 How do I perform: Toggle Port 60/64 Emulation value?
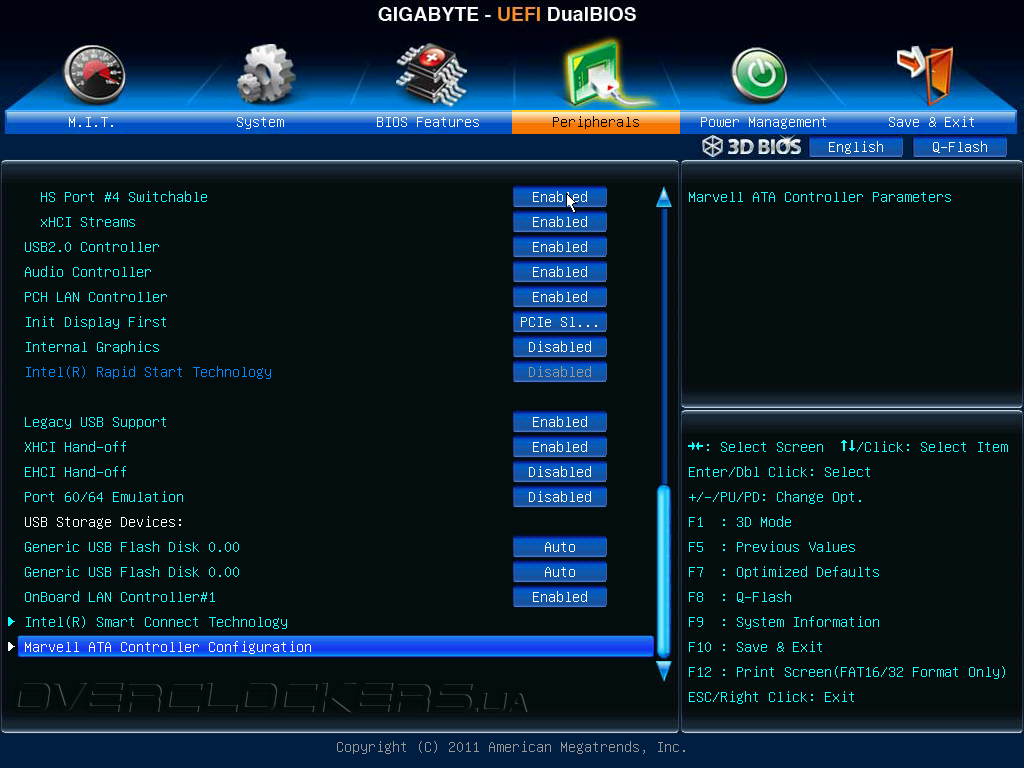560,497
